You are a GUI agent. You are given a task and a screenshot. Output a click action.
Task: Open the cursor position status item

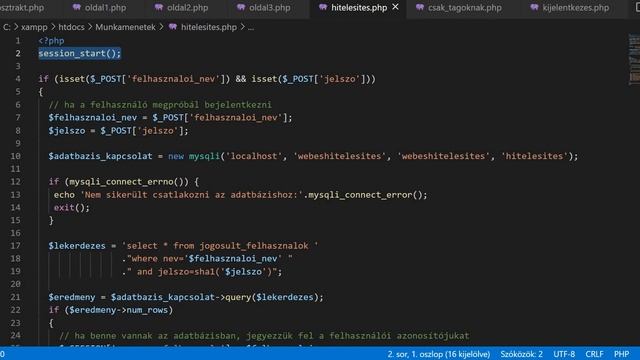point(439,354)
